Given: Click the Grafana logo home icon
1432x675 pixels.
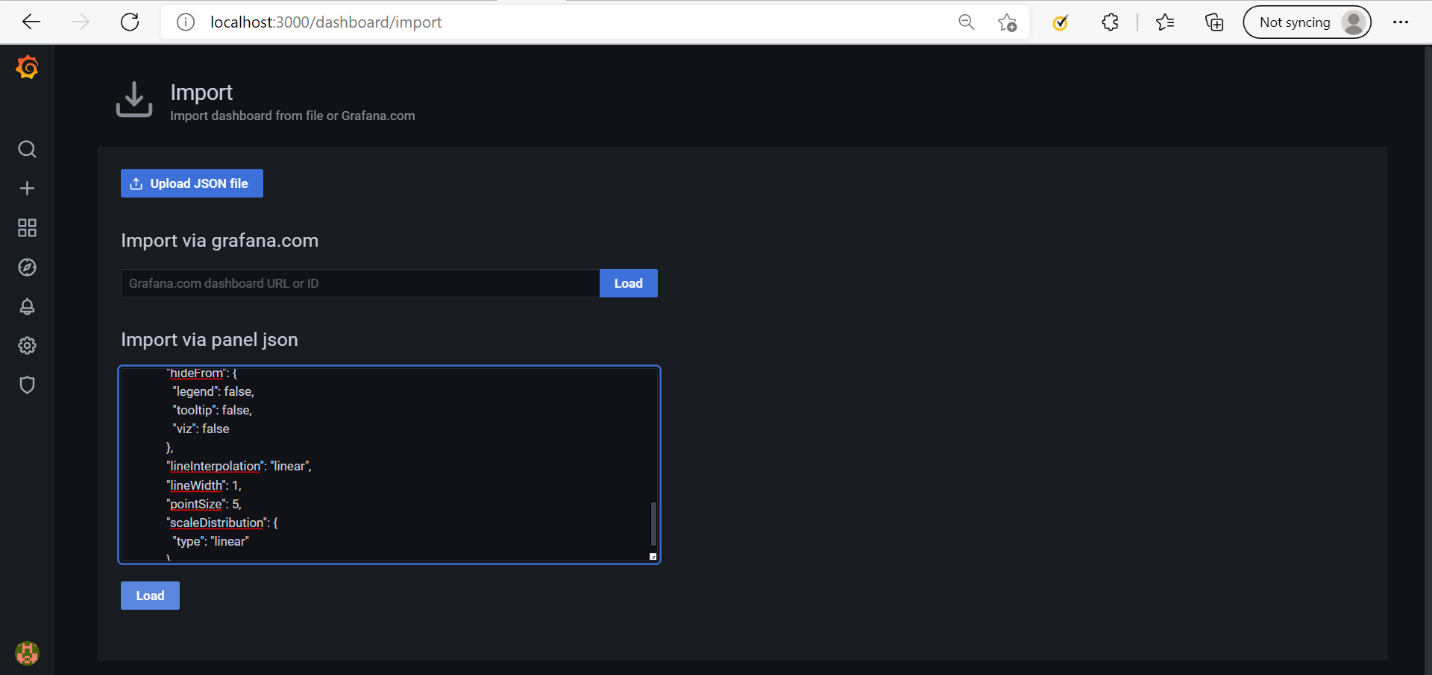Looking at the screenshot, I should 27,68.
